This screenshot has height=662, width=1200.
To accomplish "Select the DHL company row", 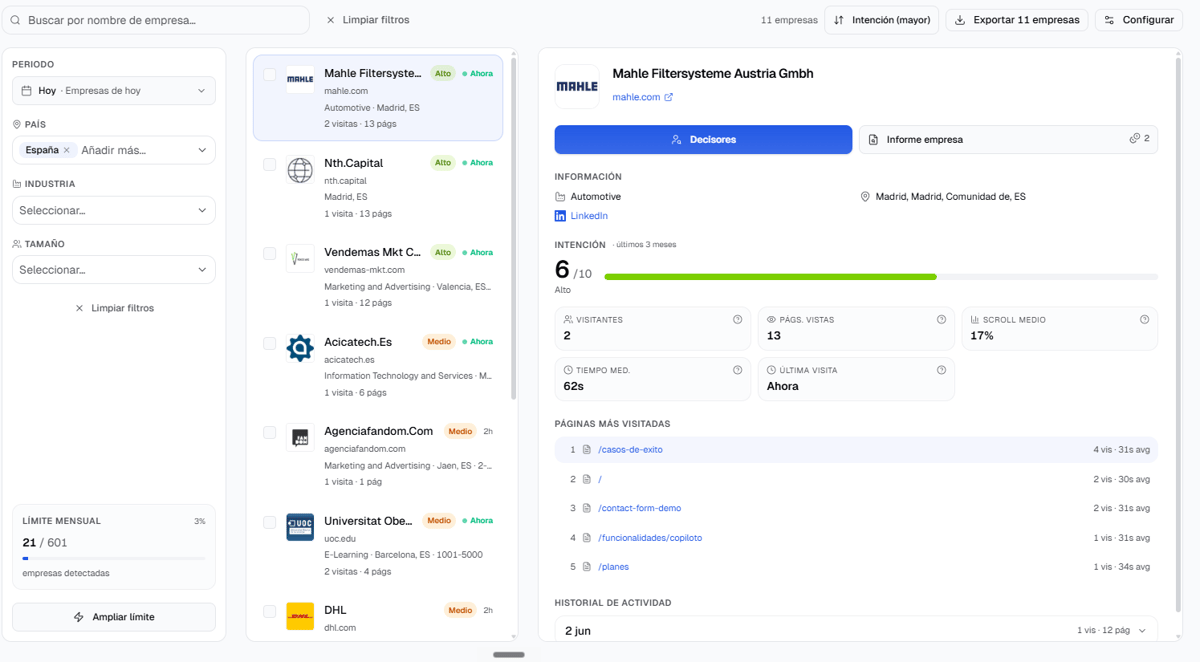I will click(378, 618).
